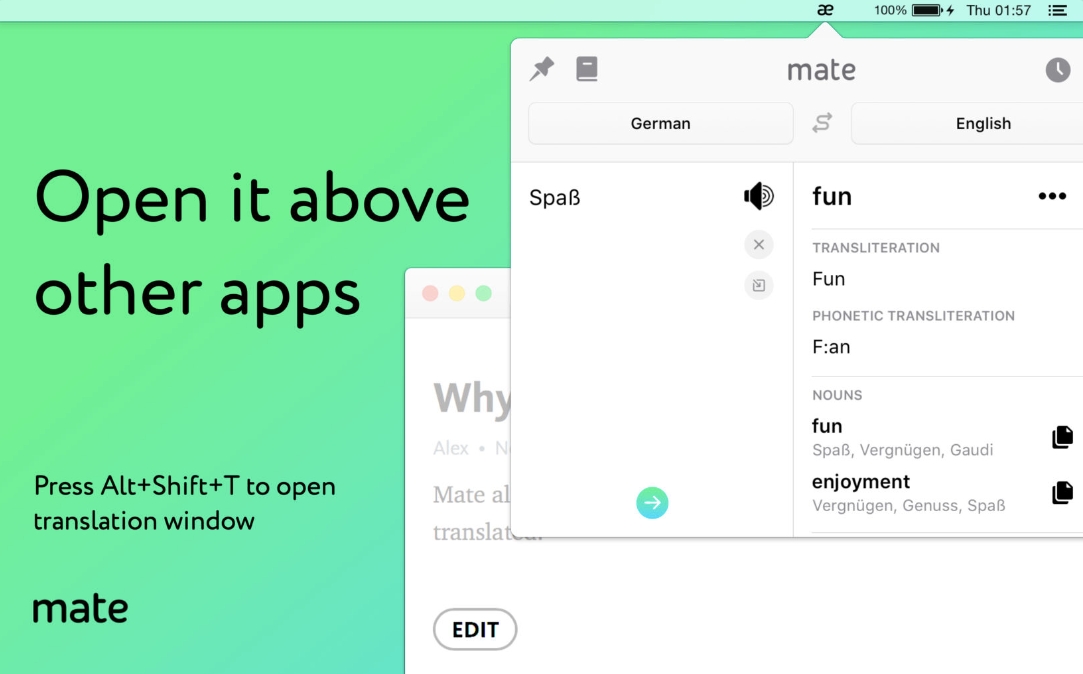Open the three-dot options next to fun
The image size is (1083, 674).
click(x=1052, y=197)
